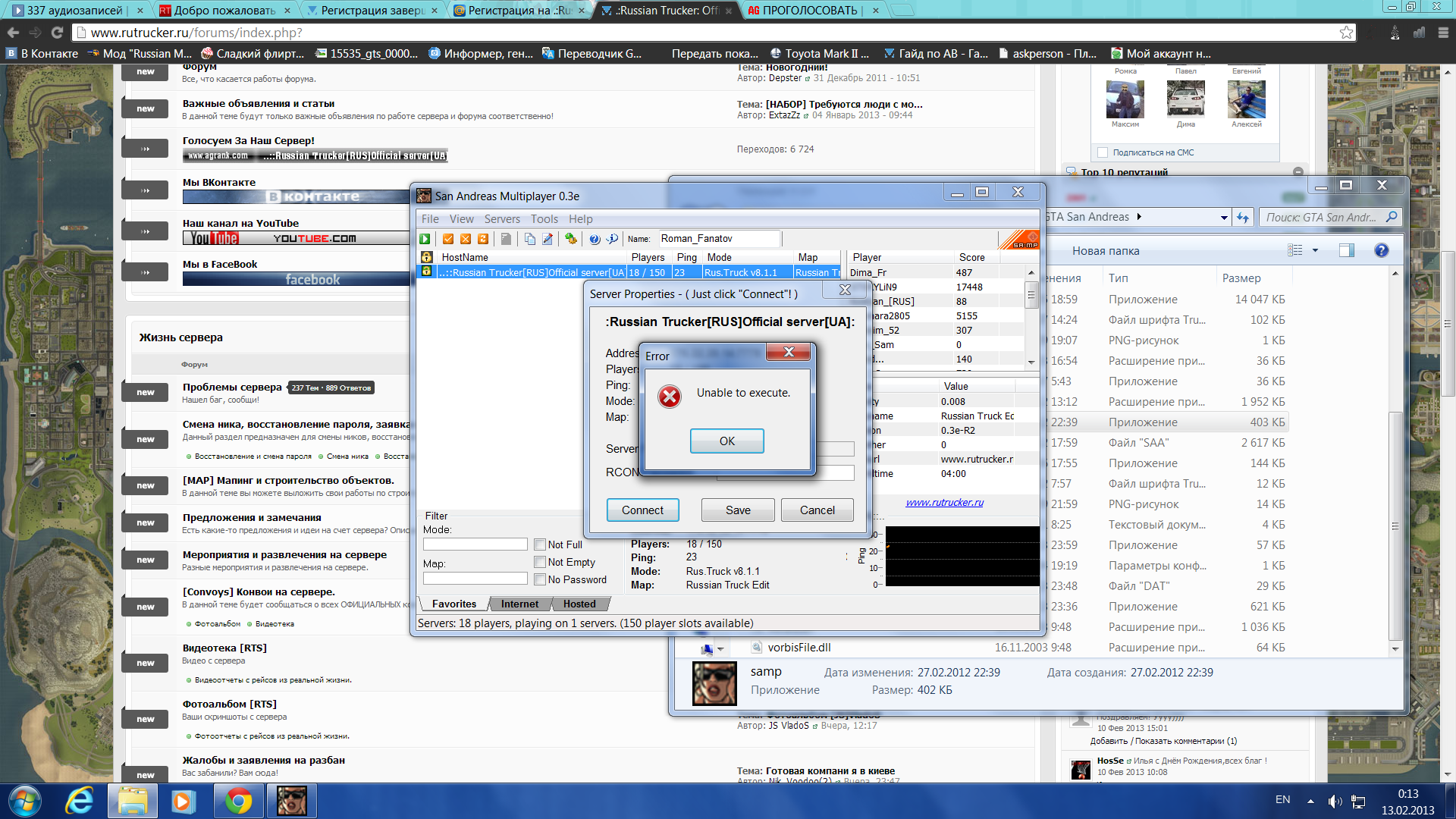The image size is (1456, 819).
Task: Open the Проблемы сервера forum link
Action: 232,387
